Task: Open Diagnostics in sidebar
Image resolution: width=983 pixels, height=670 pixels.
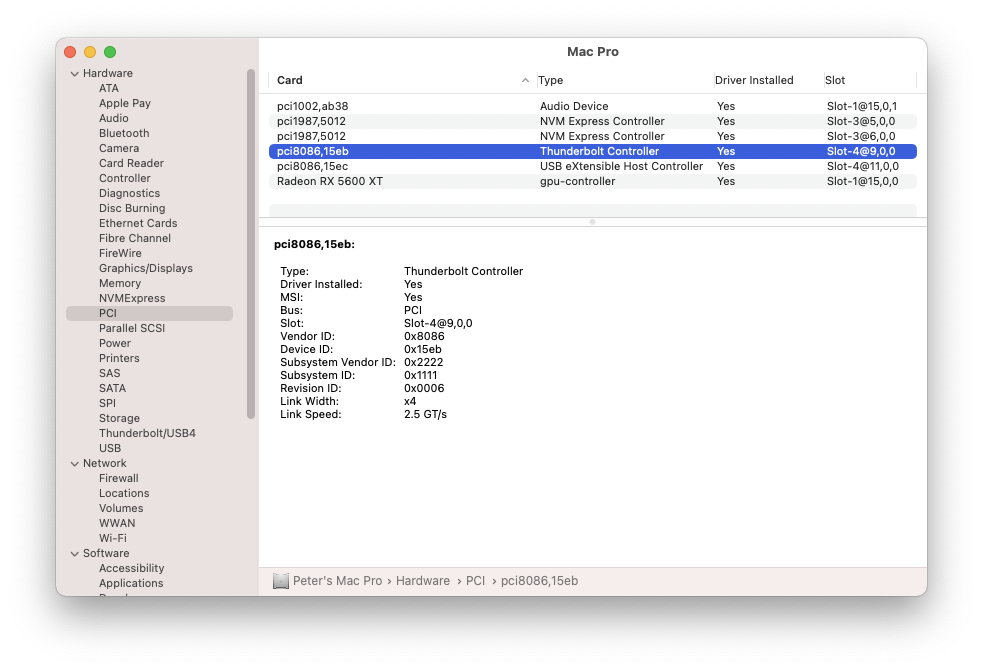Action: tap(129, 194)
